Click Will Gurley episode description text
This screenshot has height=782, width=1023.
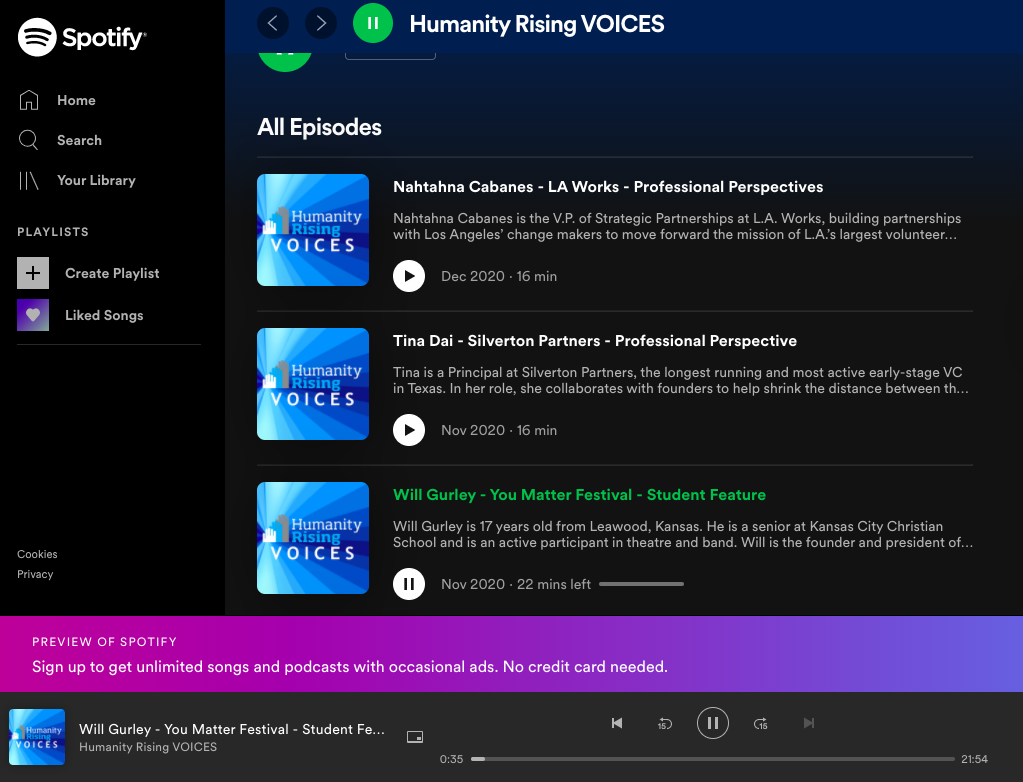[x=683, y=534]
